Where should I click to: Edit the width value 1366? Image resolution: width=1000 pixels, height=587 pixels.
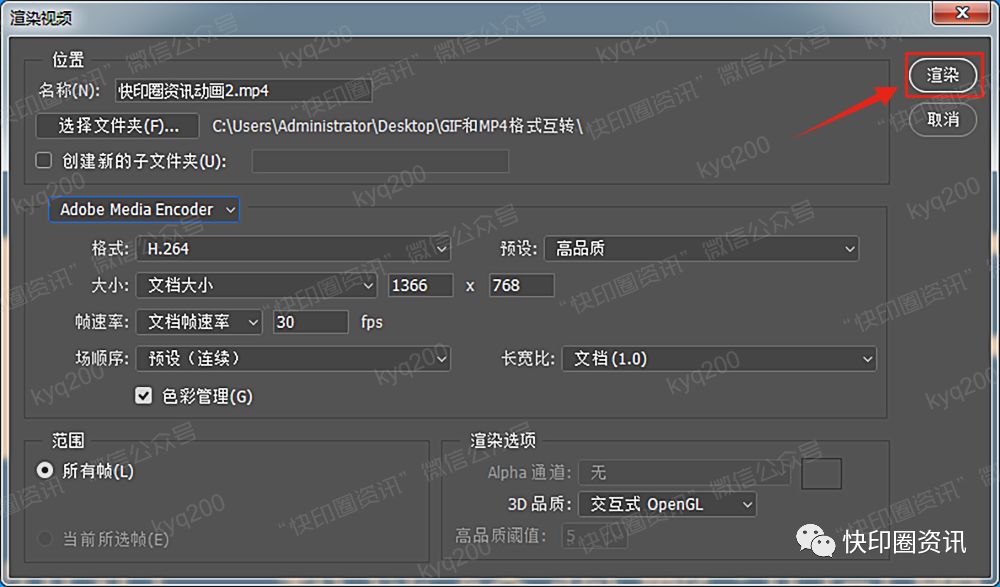point(420,285)
